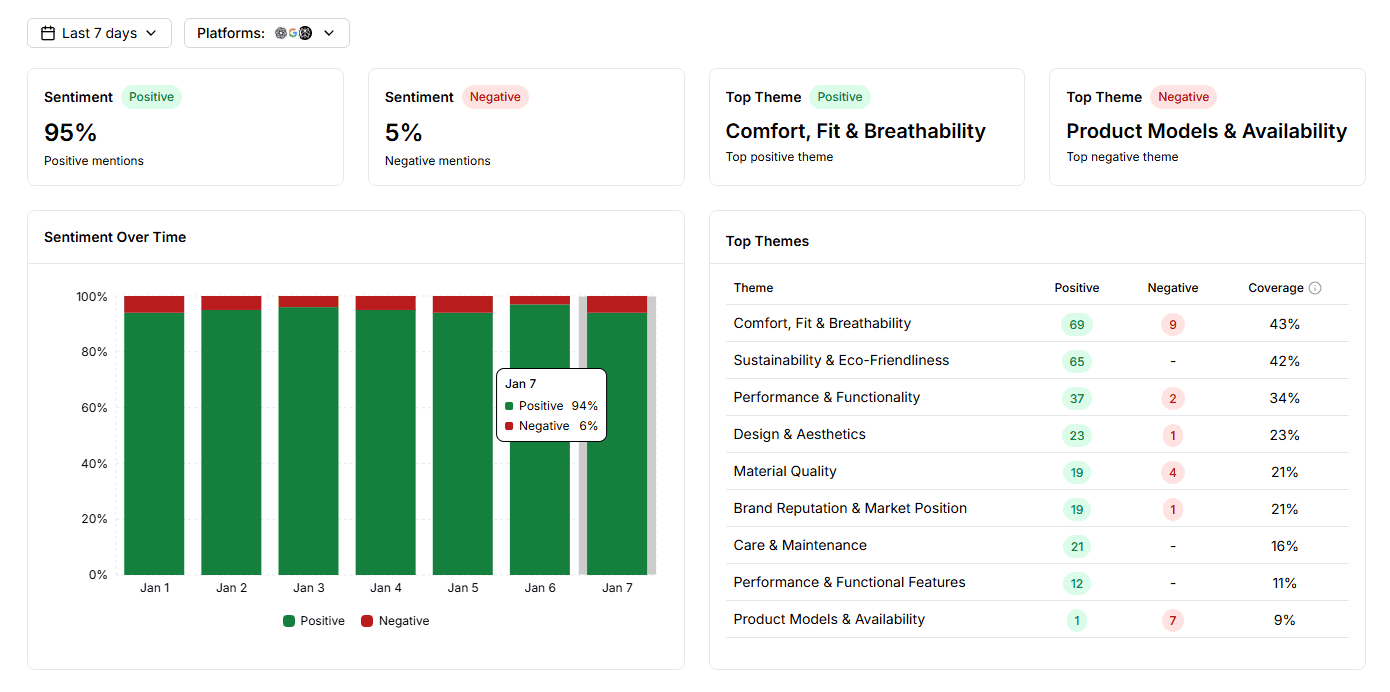Screen dimensions: 1390x692
Task: Click the Product Models & Availability theme
Action: click(x=828, y=619)
